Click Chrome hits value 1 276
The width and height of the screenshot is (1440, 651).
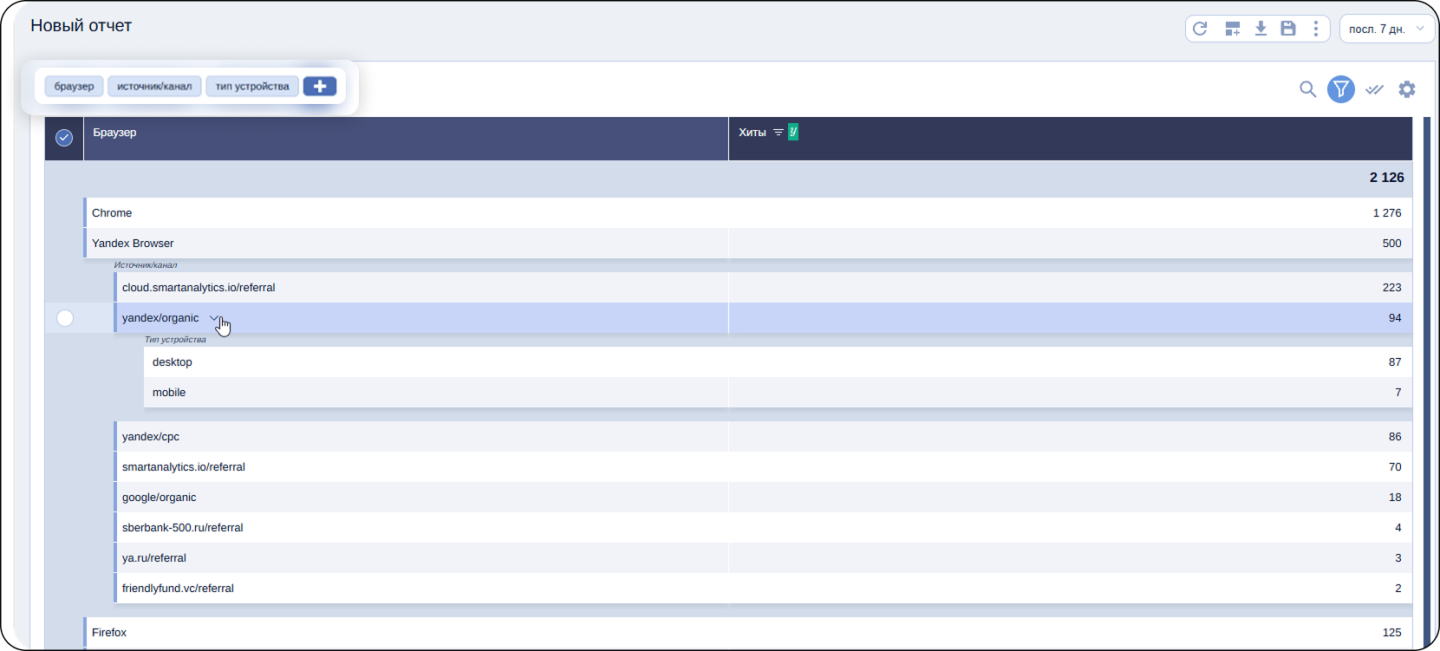tap(1387, 213)
